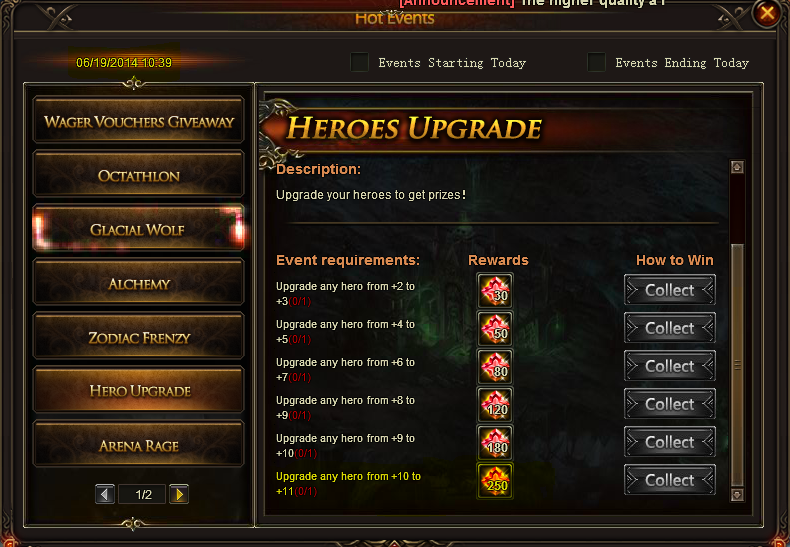Screen dimensions: 790x547
Task: Click scrollbar down arrow in event panel
Action: (737, 495)
